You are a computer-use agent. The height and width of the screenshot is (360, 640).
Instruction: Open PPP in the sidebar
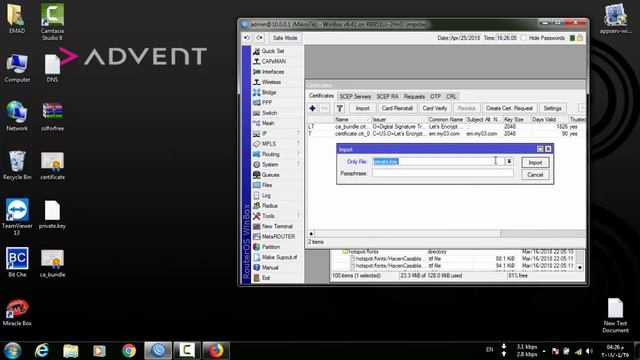pos(267,102)
